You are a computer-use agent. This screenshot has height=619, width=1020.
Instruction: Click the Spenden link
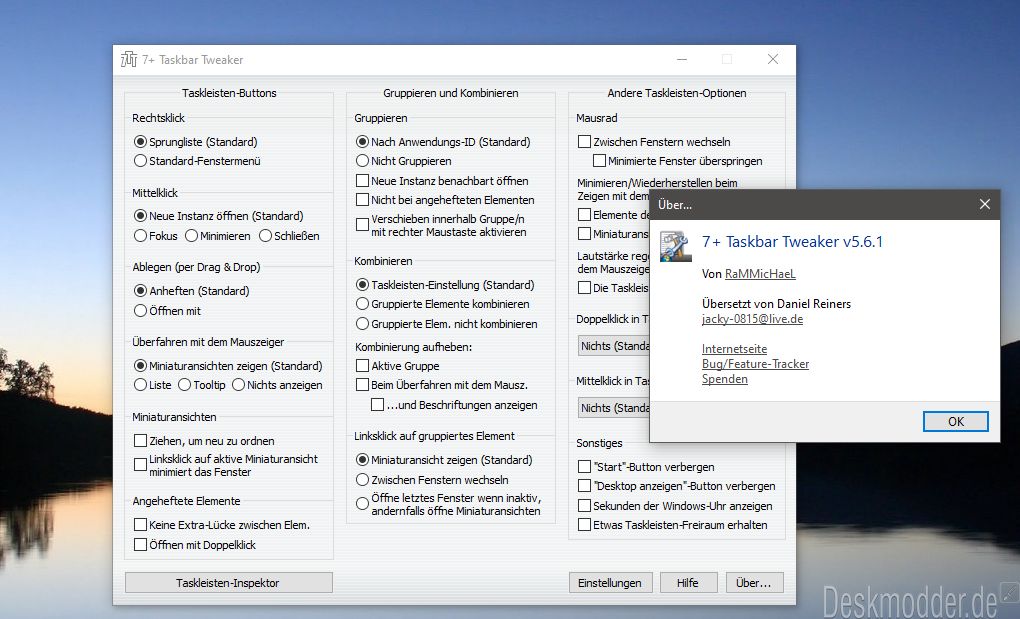tap(725, 379)
